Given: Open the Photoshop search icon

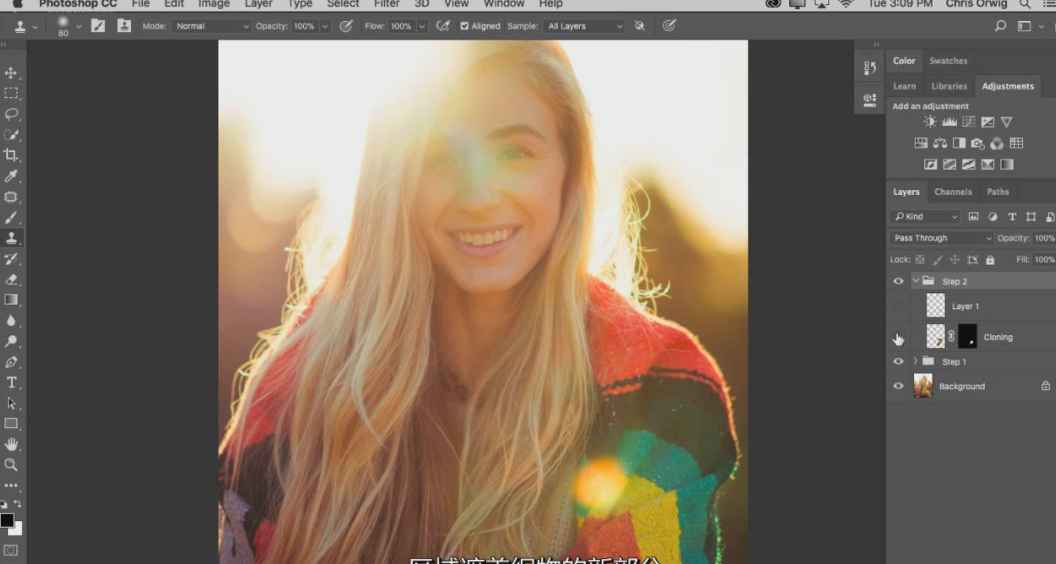Looking at the screenshot, I should point(1001,26).
